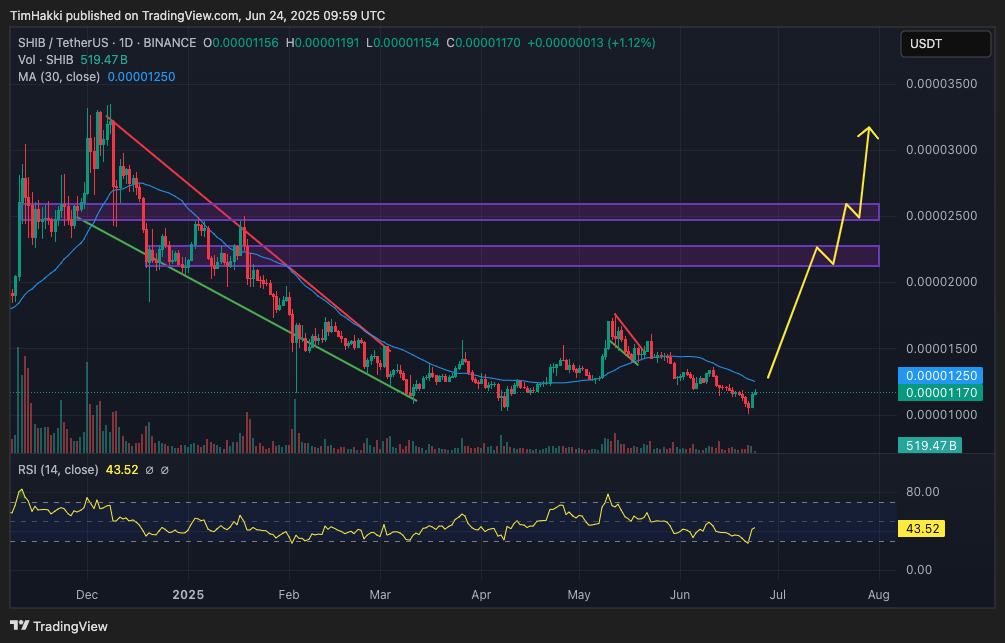Select the Vol · SHIB indicator label
Image resolution: width=1005 pixels, height=643 pixels.
click(x=46, y=60)
